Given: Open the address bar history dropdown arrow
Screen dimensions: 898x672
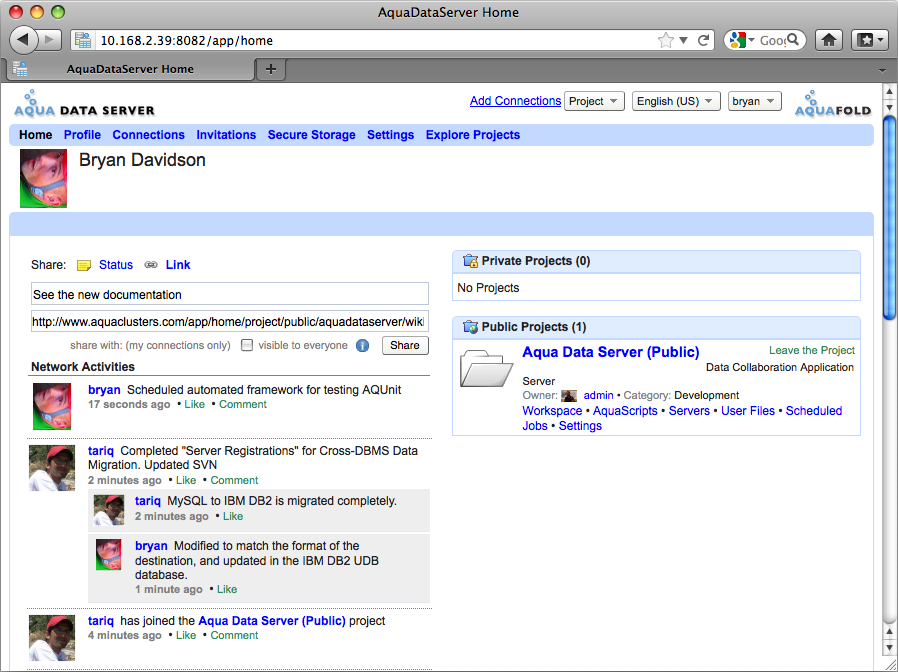Looking at the screenshot, I should pos(683,40).
